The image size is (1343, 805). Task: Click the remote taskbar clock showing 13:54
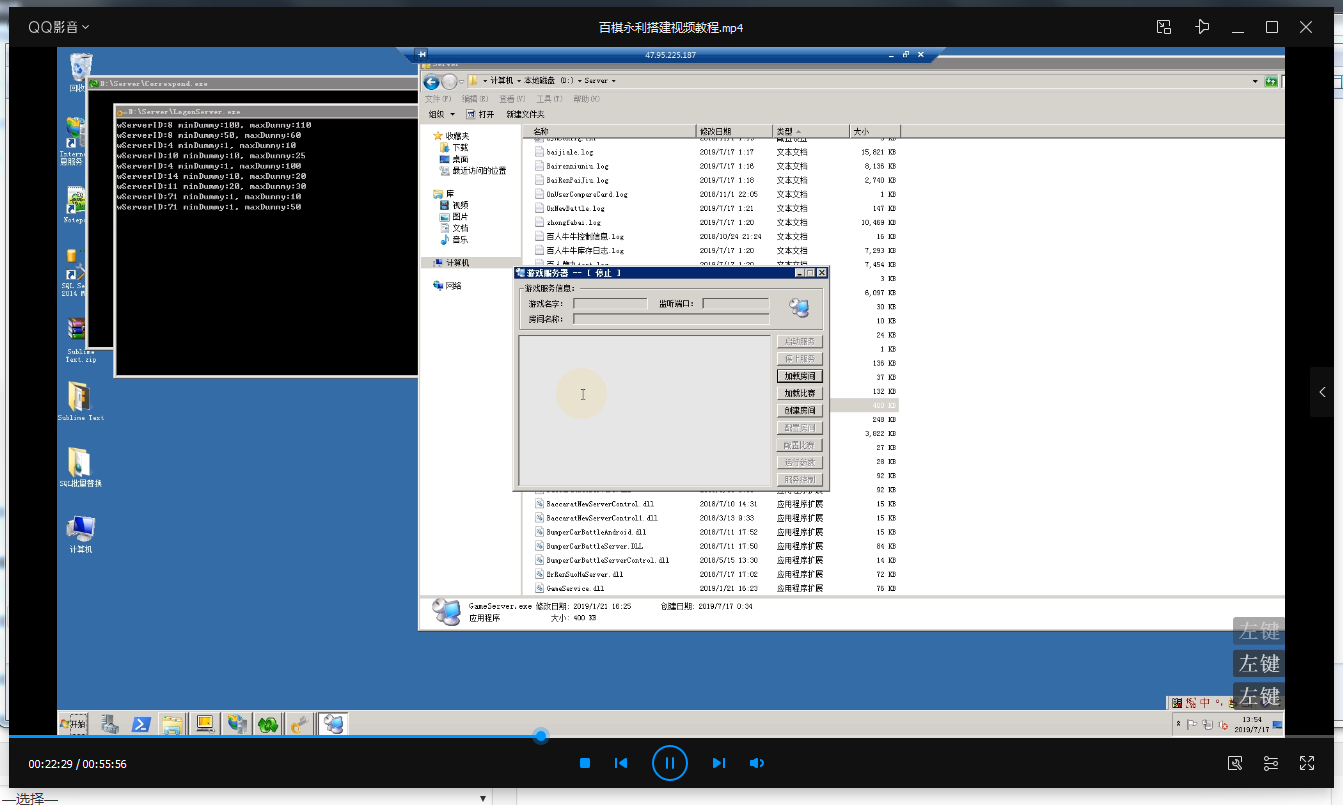[x=1251, y=724]
